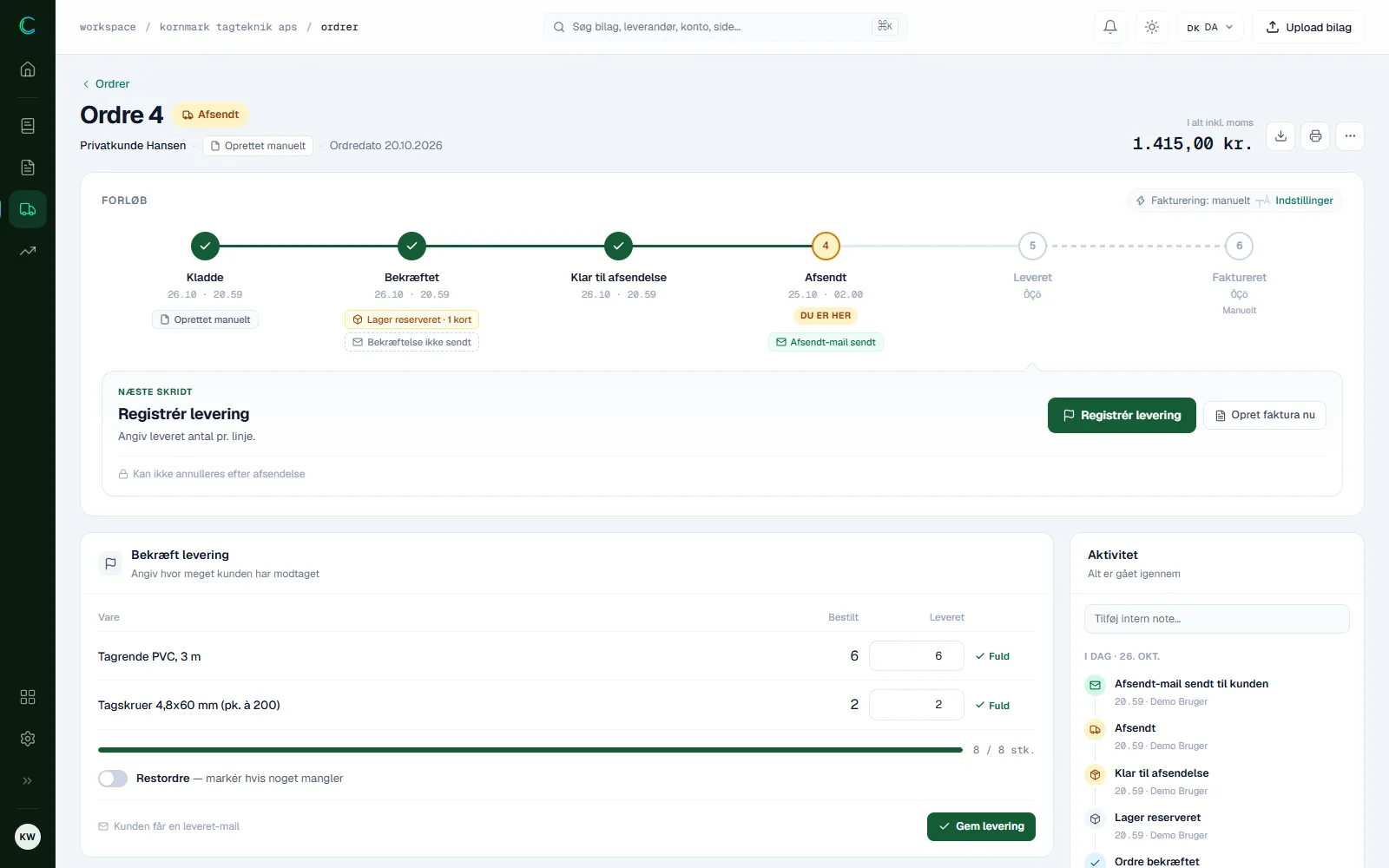Select the Afsendt step 4 circle

pos(826,246)
